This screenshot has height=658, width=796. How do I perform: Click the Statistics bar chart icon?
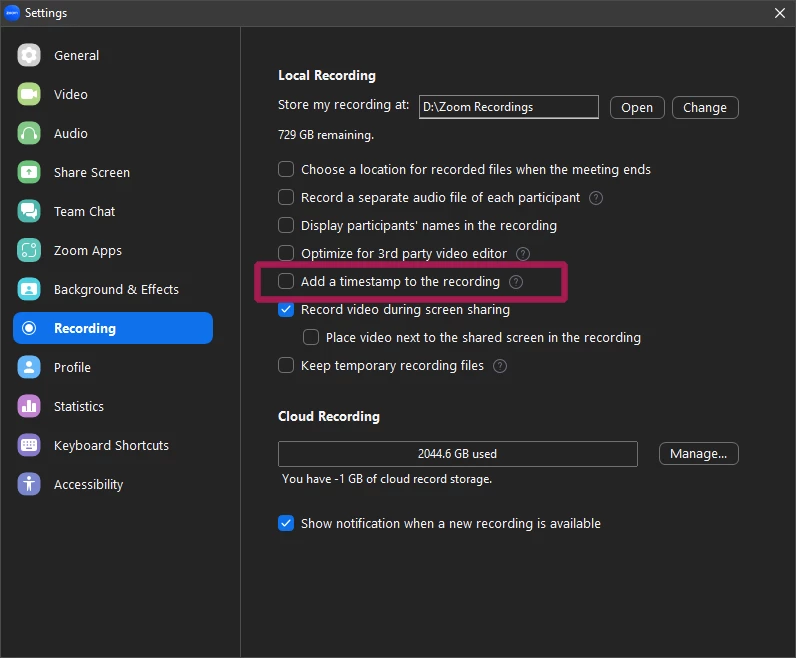click(x=29, y=406)
